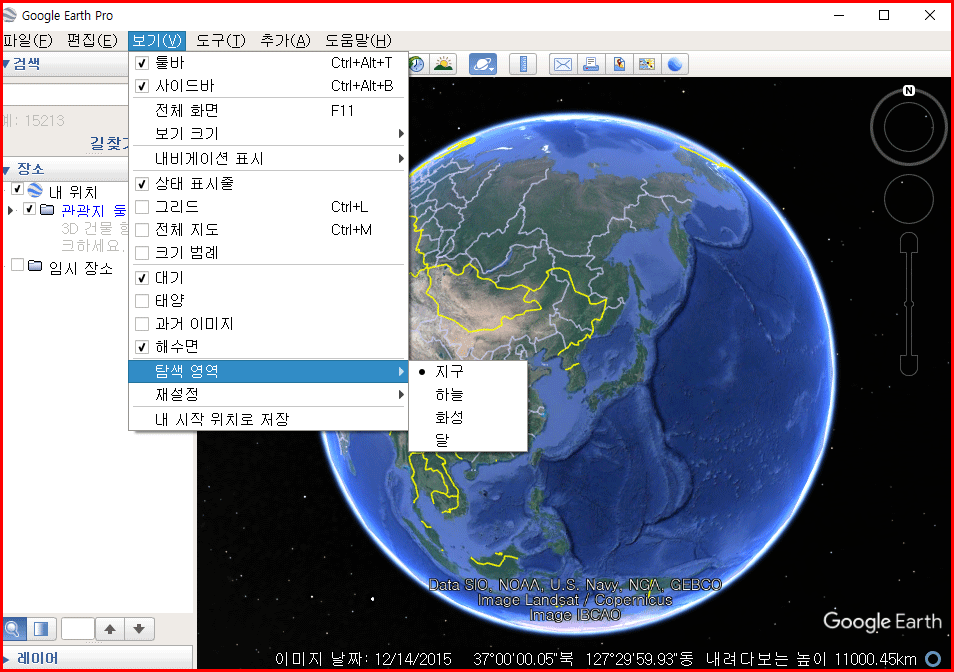Open the 파일(F) menu
This screenshot has height=672, width=954.
point(28,41)
